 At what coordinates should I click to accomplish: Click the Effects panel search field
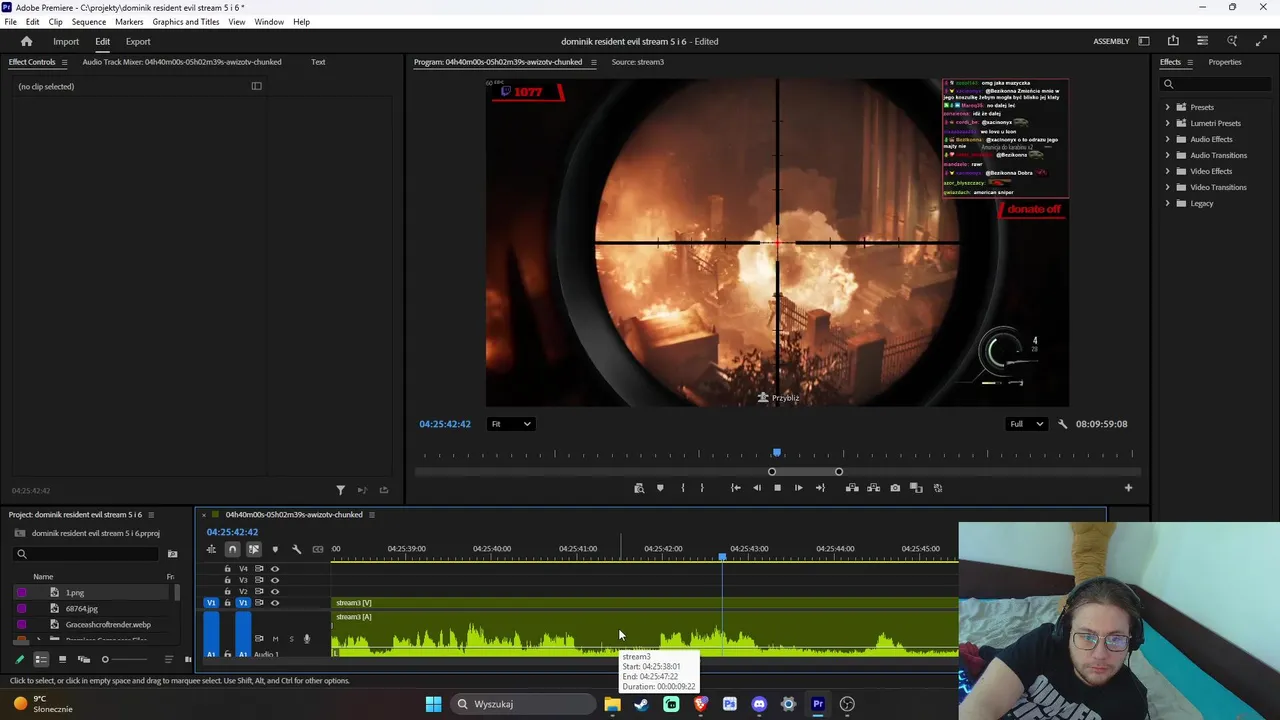coord(1217,84)
